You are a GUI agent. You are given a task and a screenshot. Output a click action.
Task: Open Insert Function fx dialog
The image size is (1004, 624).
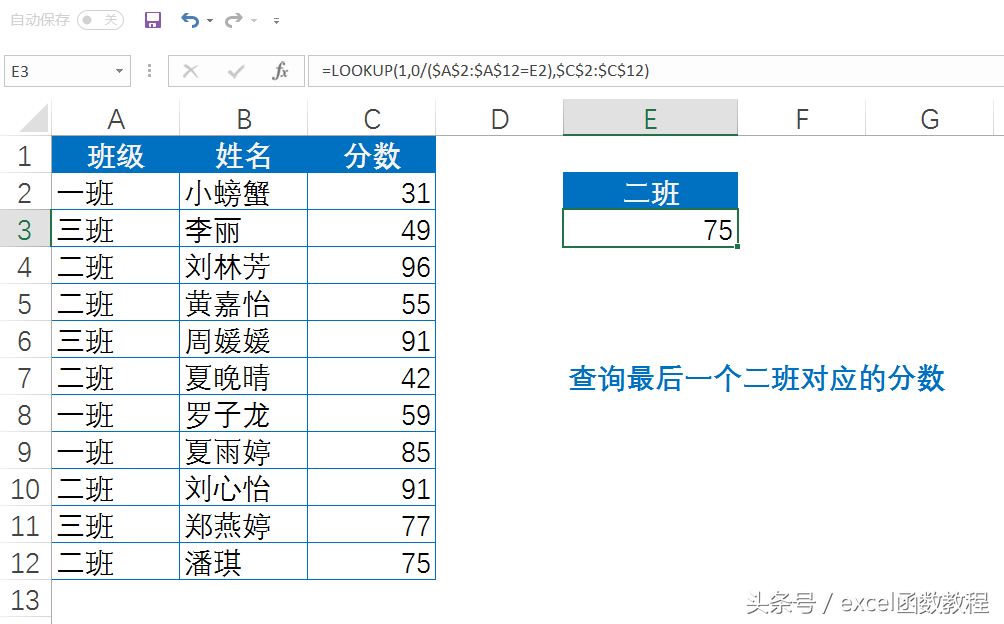(280, 71)
